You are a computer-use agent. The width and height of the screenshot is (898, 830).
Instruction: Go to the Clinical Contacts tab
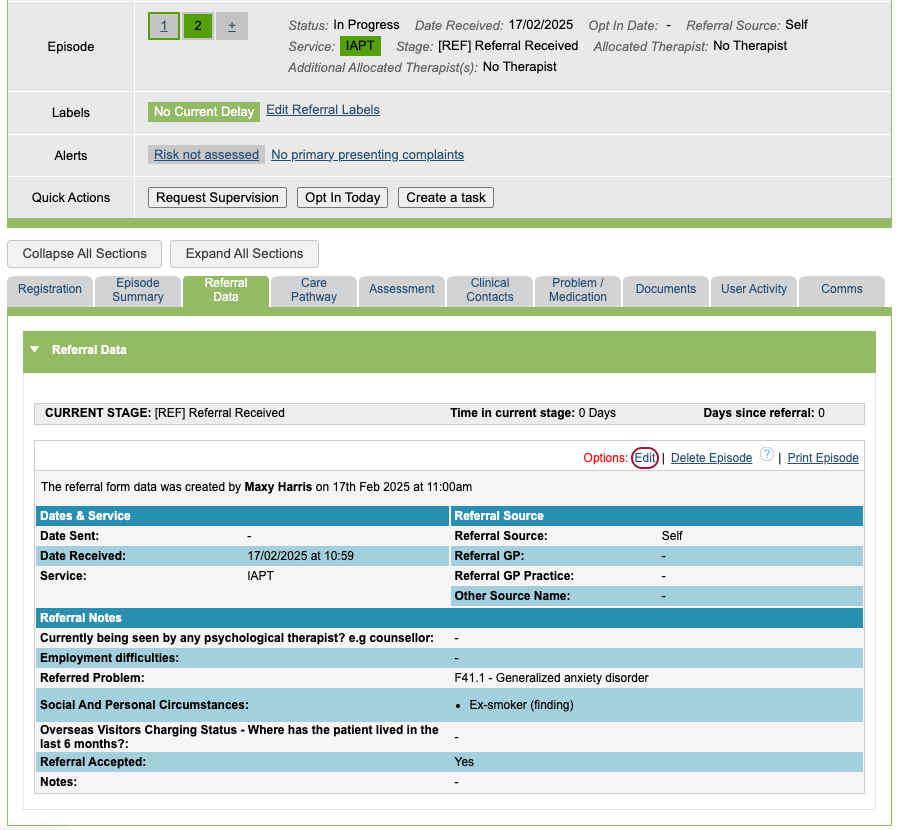[x=490, y=290]
